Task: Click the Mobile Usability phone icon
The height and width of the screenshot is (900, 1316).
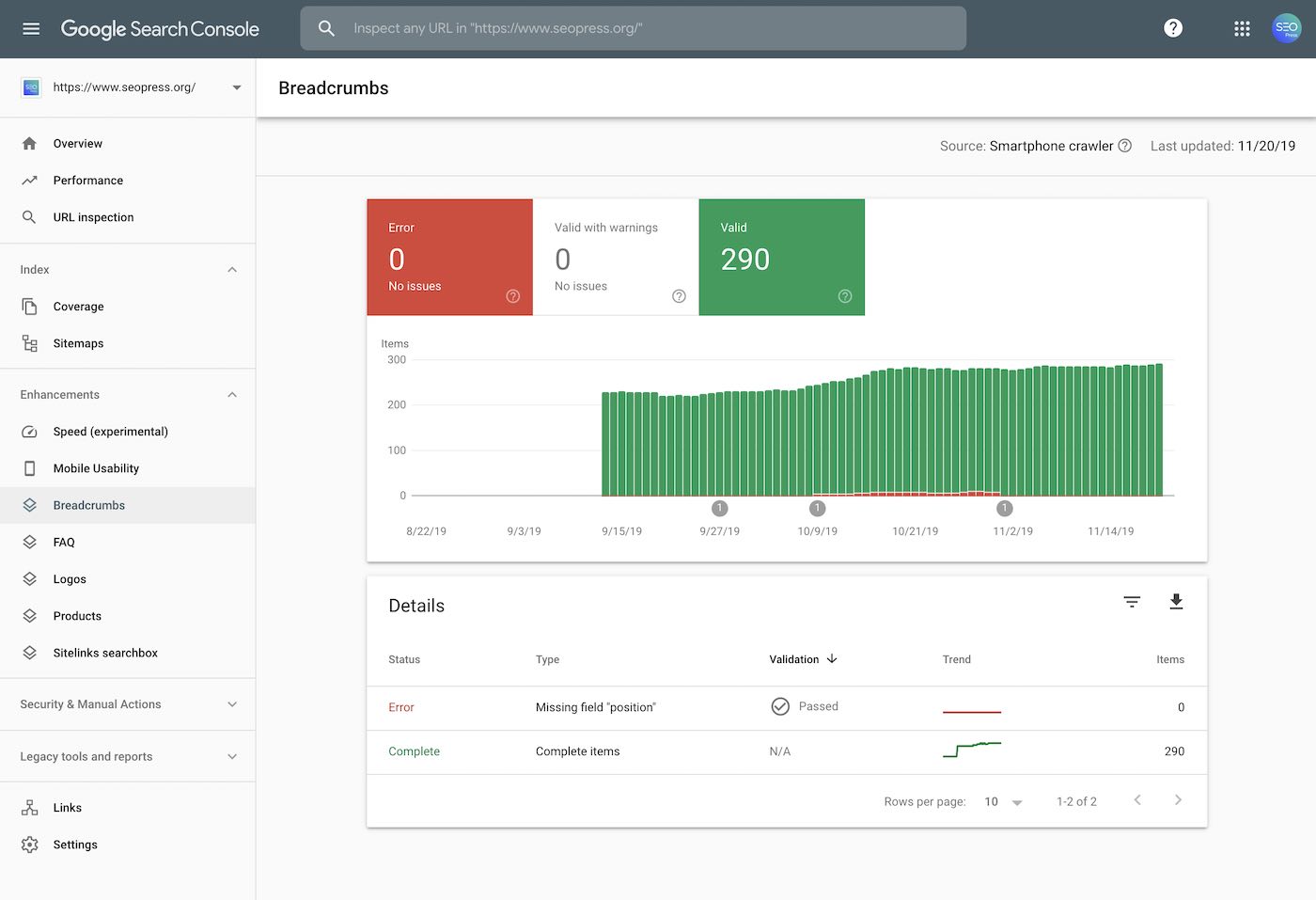Action: (x=29, y=468)
